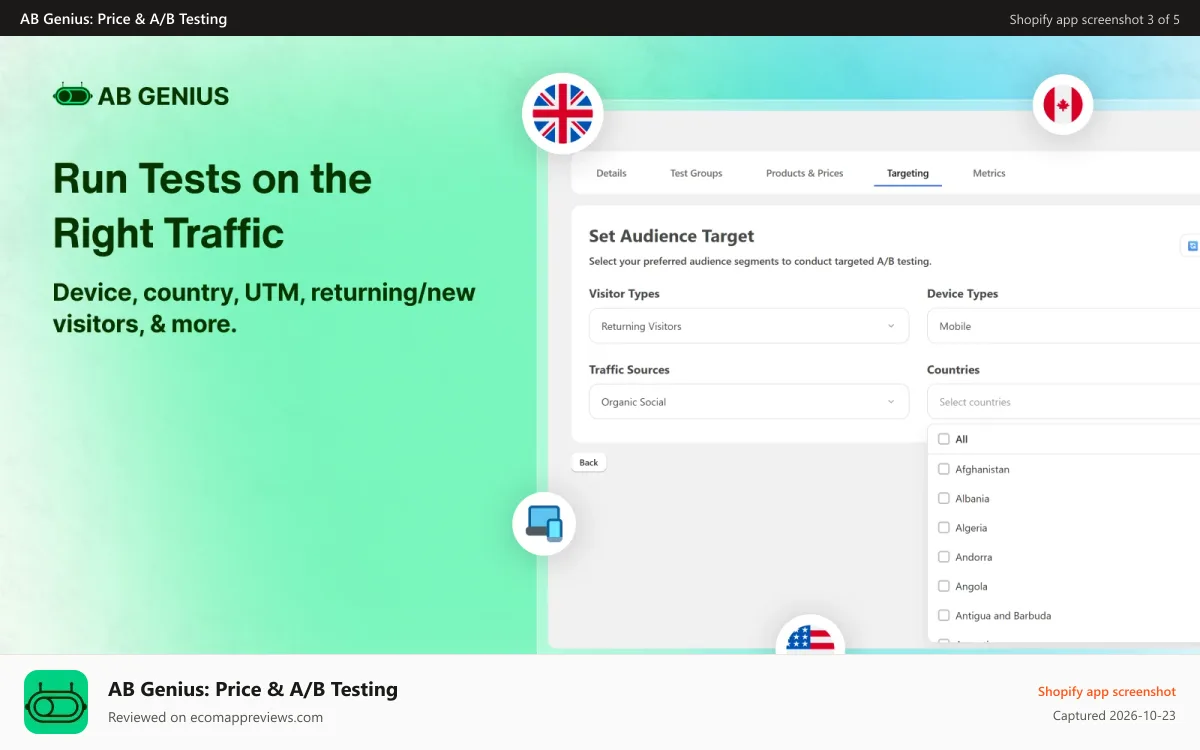Open the Device Types dropdown showing Mobile
The height and width of the screenshot is (750, 1200).
click(x=1063, y=326)
